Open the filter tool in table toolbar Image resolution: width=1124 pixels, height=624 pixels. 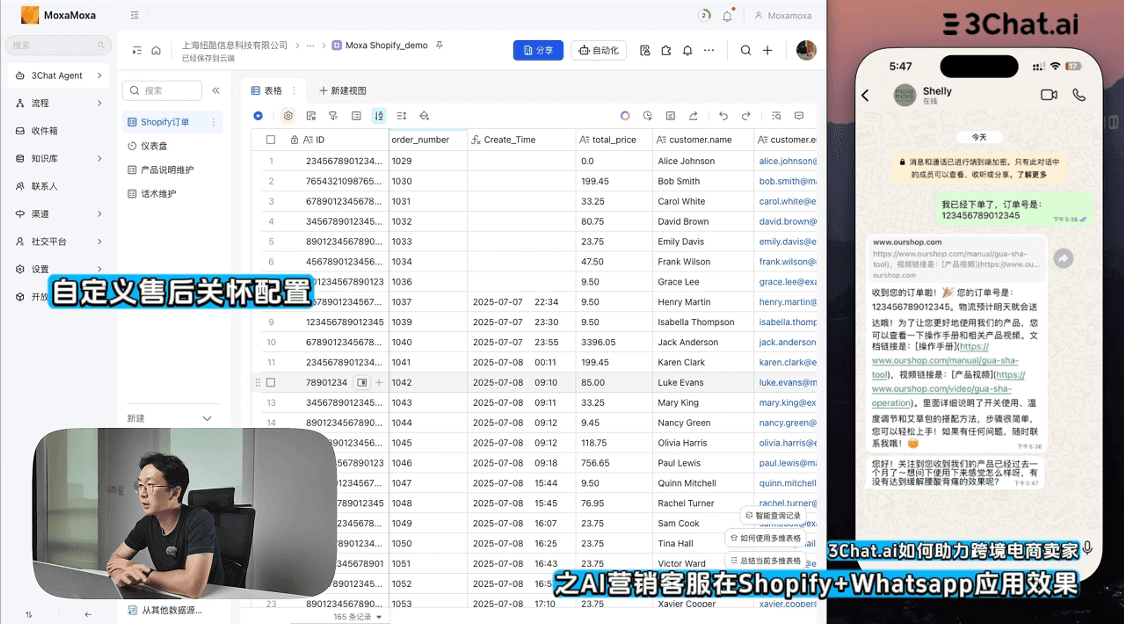[x=333, y=116]
